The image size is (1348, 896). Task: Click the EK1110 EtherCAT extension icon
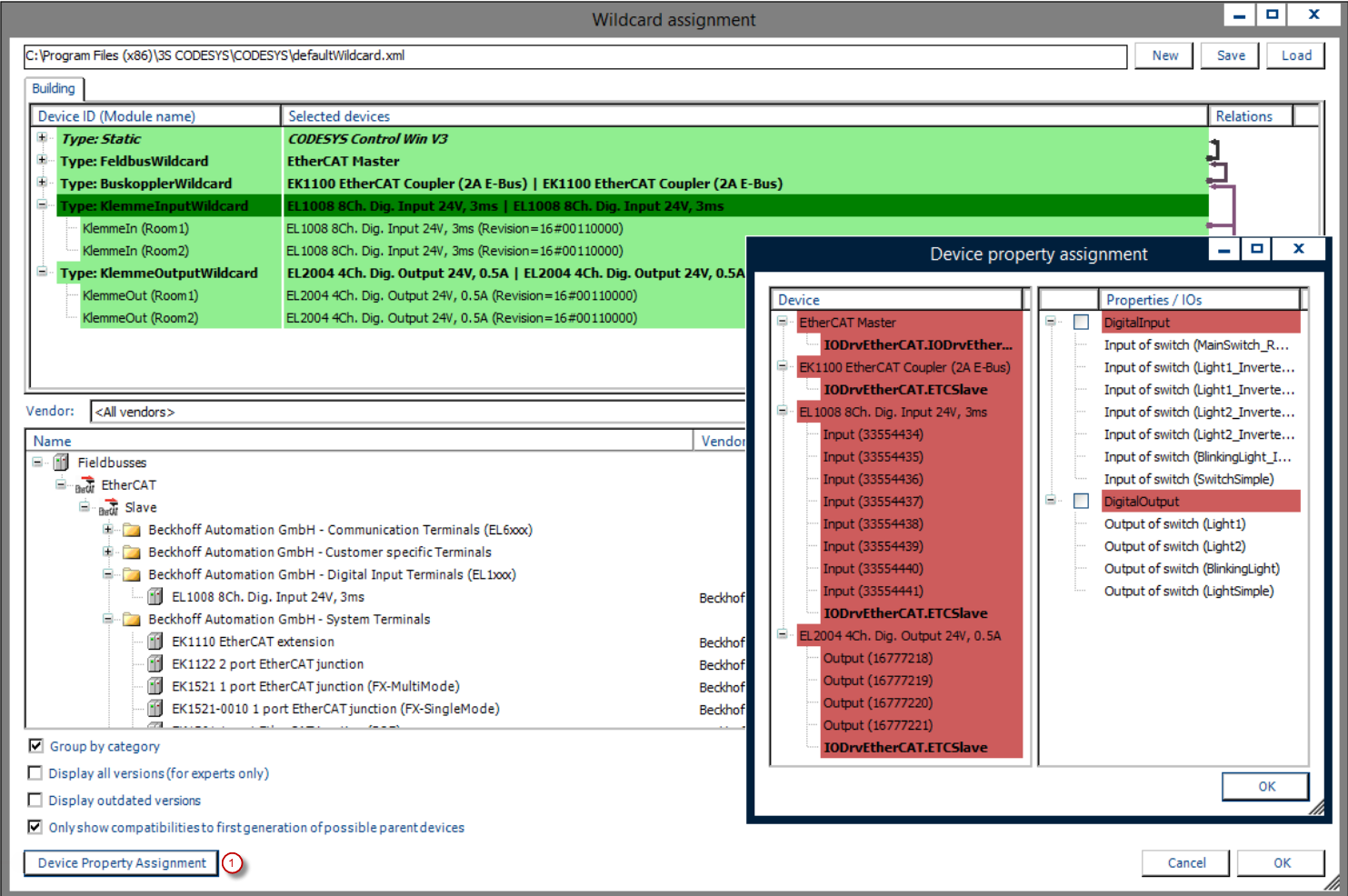155,642
